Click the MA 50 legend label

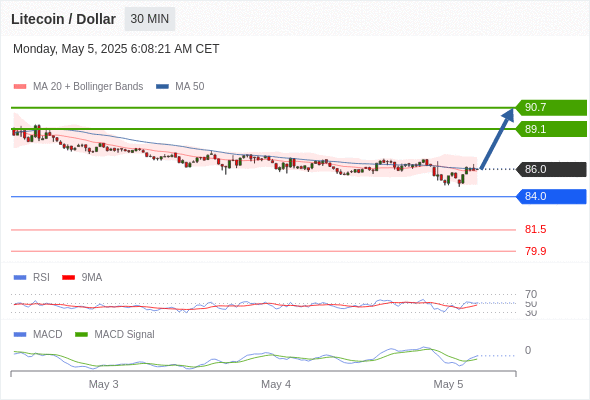click(x=190, y=87)
